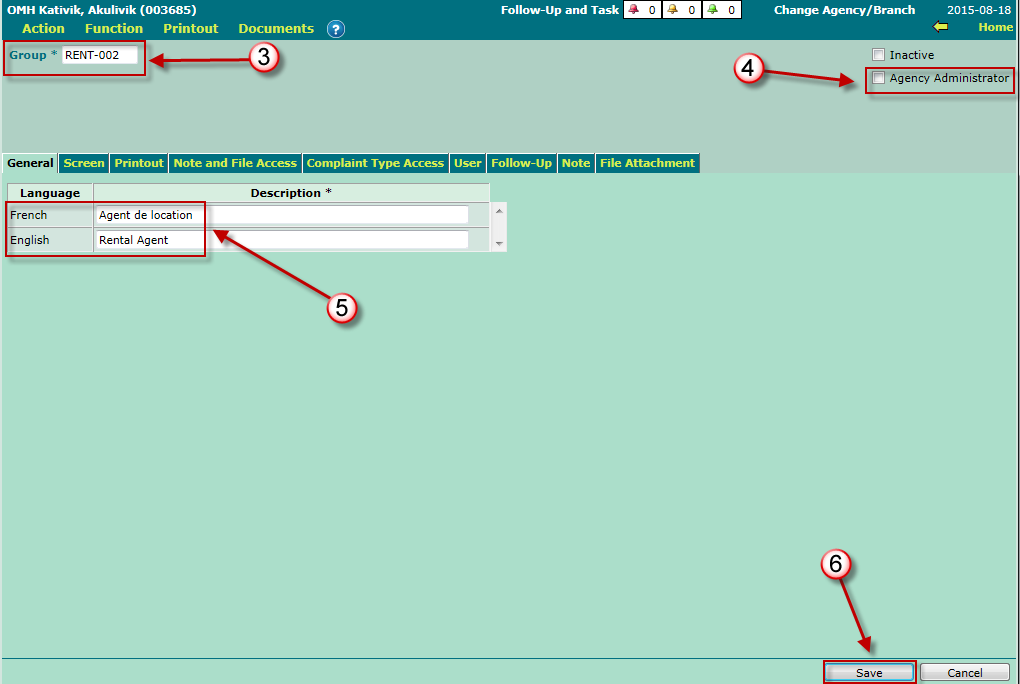The height and width of the screenshot is (684, 1020).
Task: Click the orange bell follow-up counter
Action: pos(682,10)
